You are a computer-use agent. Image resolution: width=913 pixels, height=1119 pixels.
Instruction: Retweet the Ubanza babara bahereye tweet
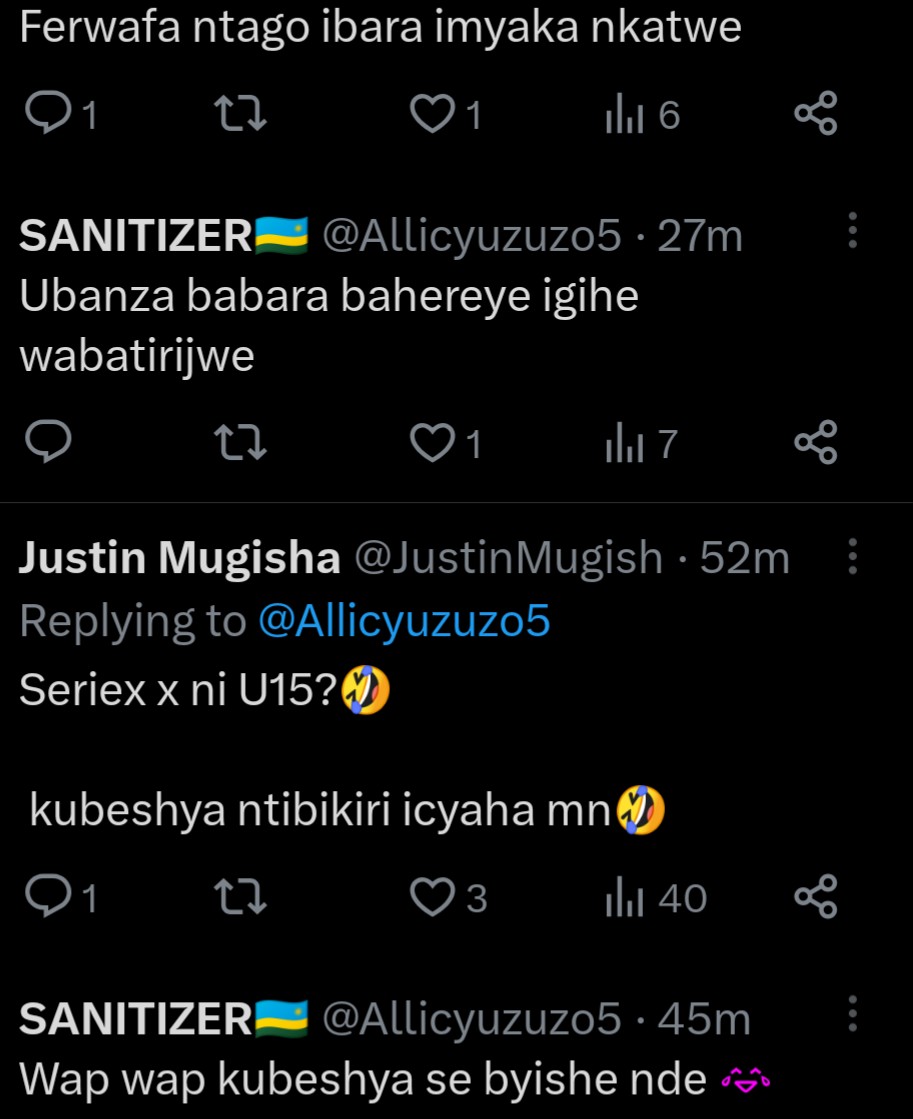tap(241, 443)
